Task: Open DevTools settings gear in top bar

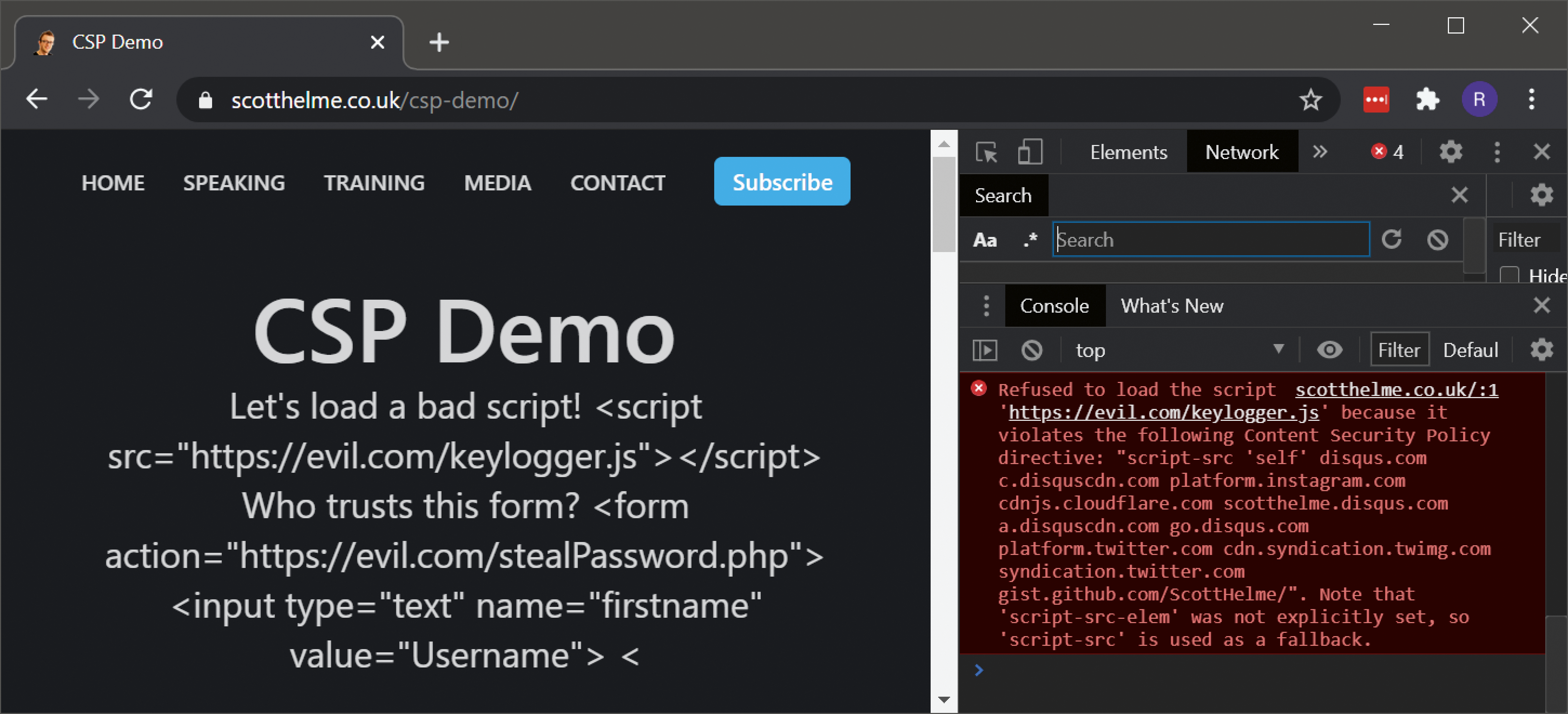Action: click(1450, 151)
